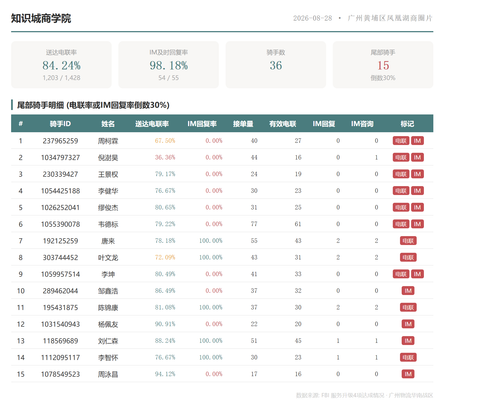Click the IM tag in row 1059957514

(x=417, y=274)
